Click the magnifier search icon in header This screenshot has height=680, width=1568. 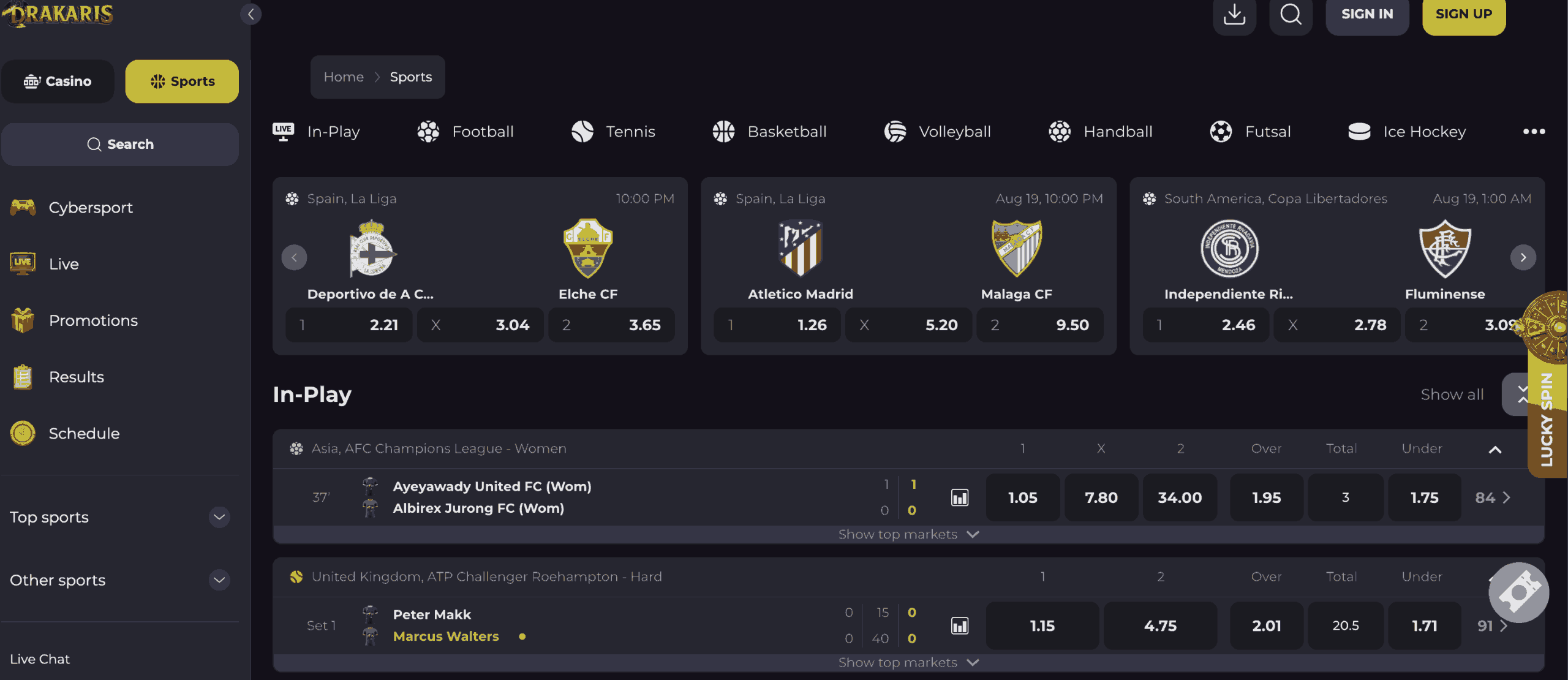tap(1291, 15)
